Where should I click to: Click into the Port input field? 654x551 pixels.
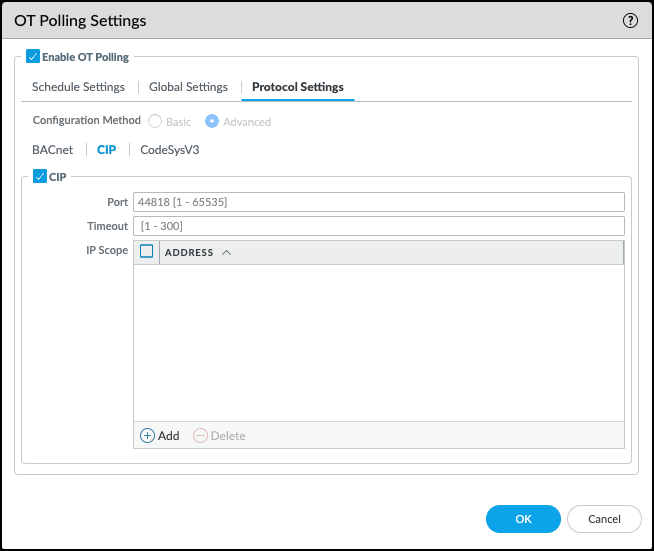(x=378, y=202)
